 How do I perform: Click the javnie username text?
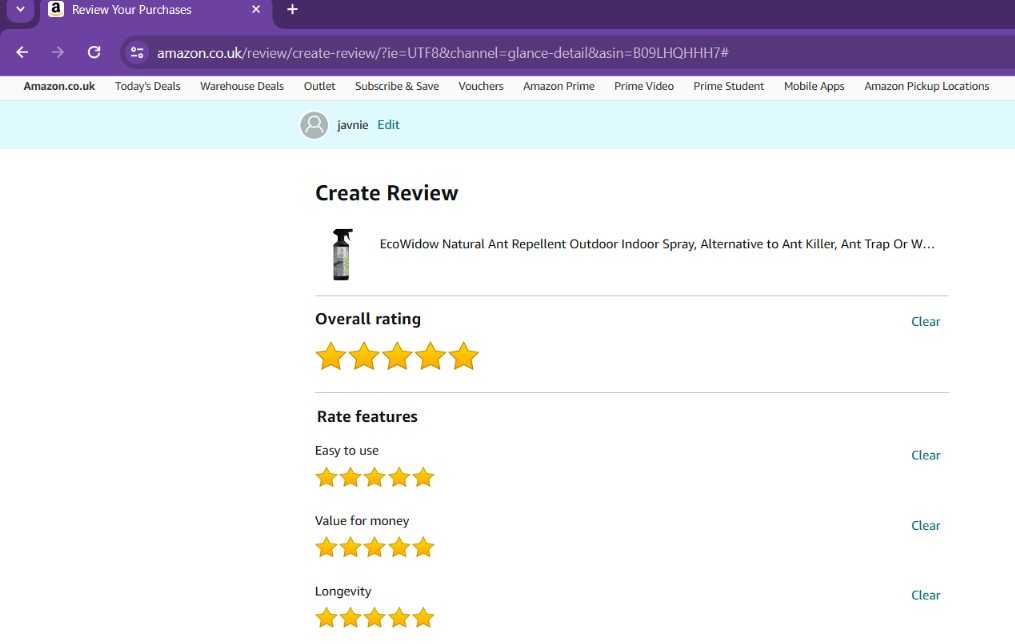point(353,125)
